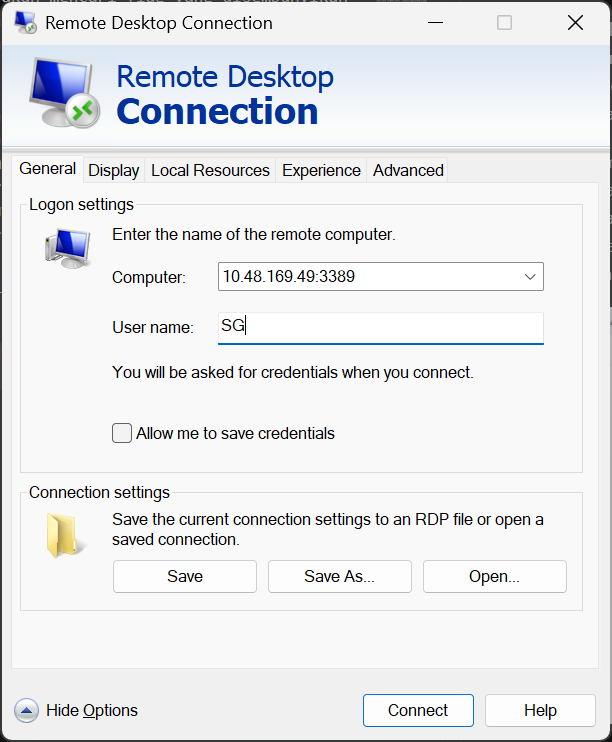Close the Remote Desktop Connection window
The image size is (612, 742).
click(x=575, y=22)
